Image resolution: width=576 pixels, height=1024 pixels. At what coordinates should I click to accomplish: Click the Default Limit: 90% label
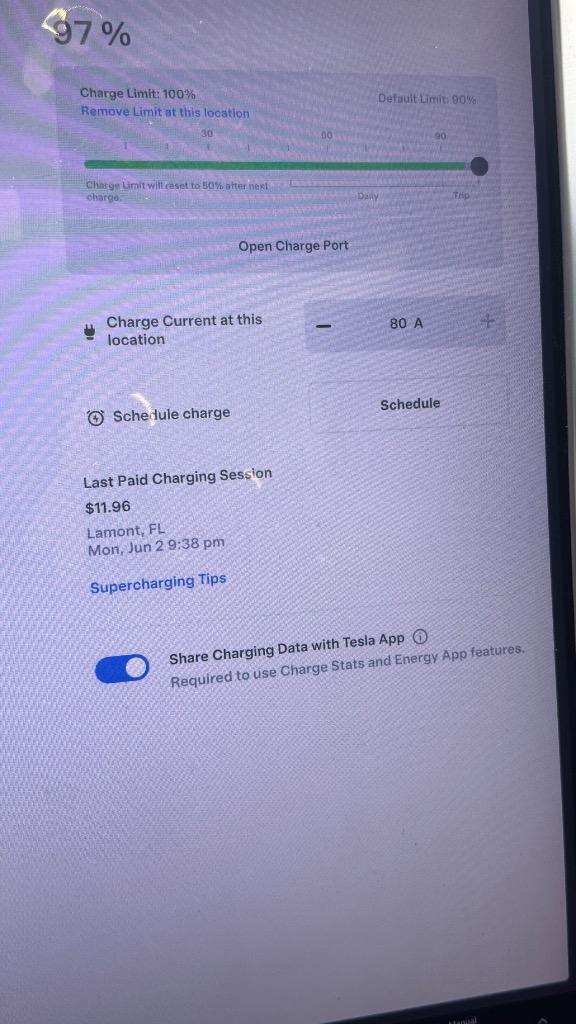[x=427, y=99]
